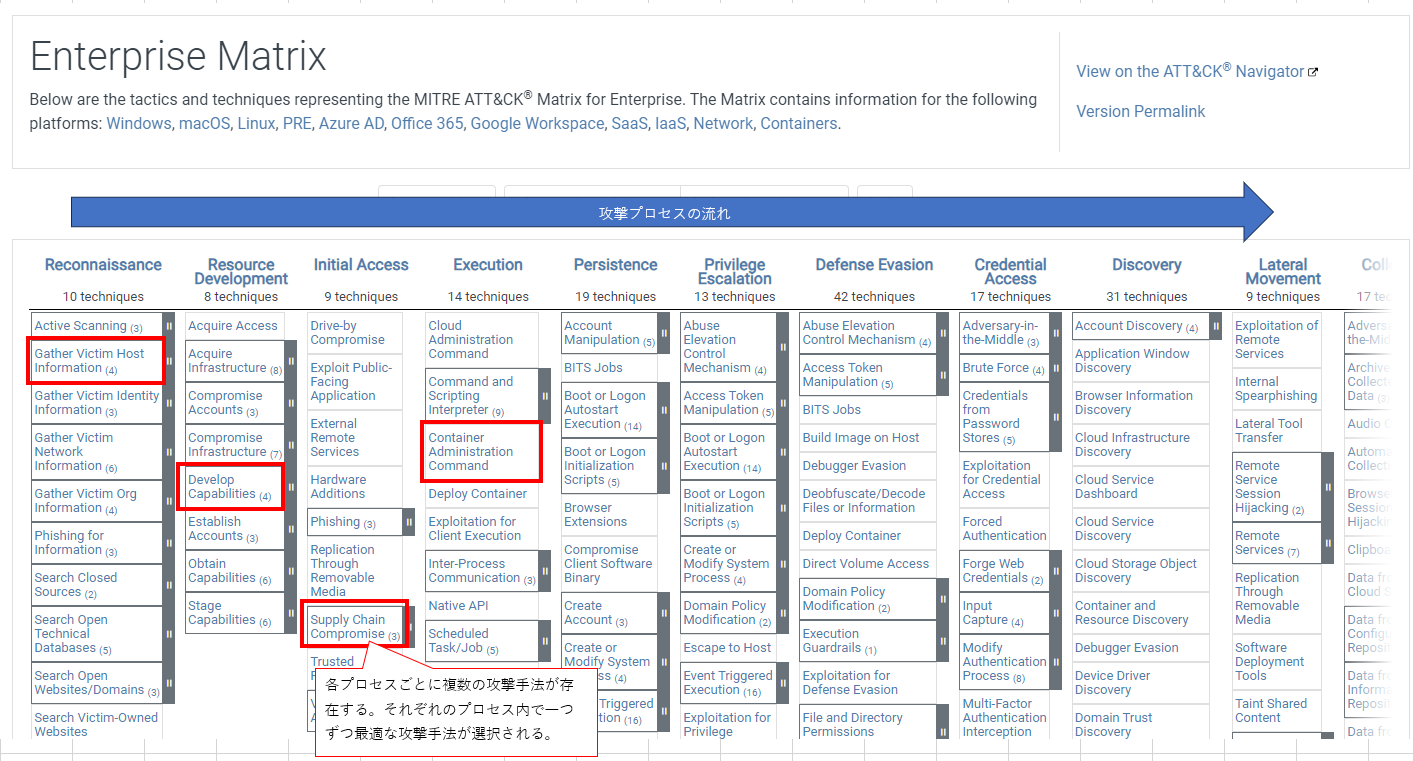Viewport: 1413px width, 761px height.
Task: Expand Active Scanning sub-techniques handle
Action: (x=169, y=326)
